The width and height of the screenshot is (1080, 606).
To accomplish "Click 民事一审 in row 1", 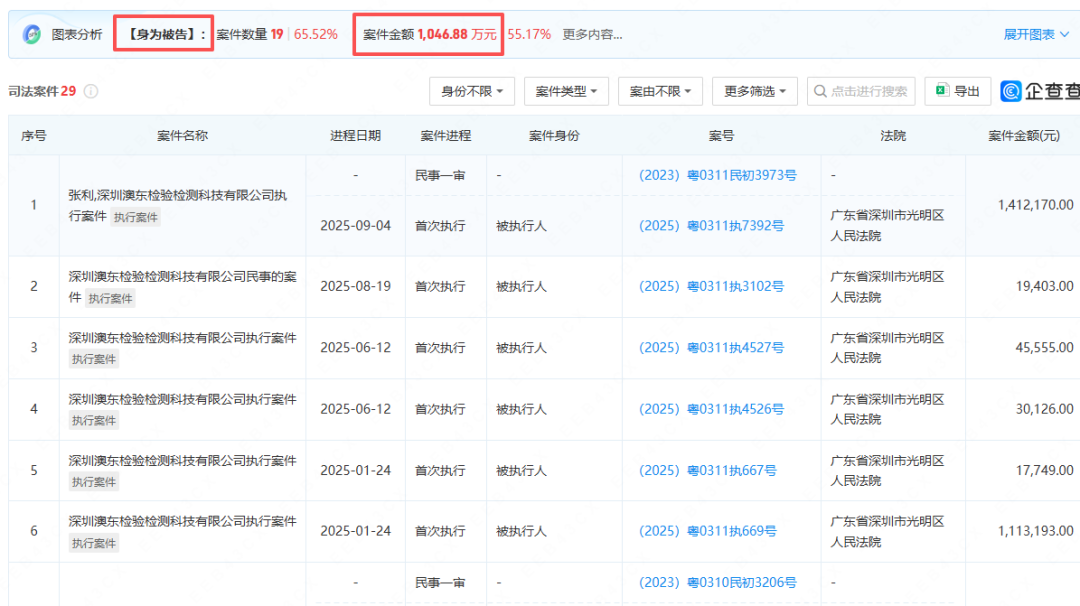I will tap(440, 176).
